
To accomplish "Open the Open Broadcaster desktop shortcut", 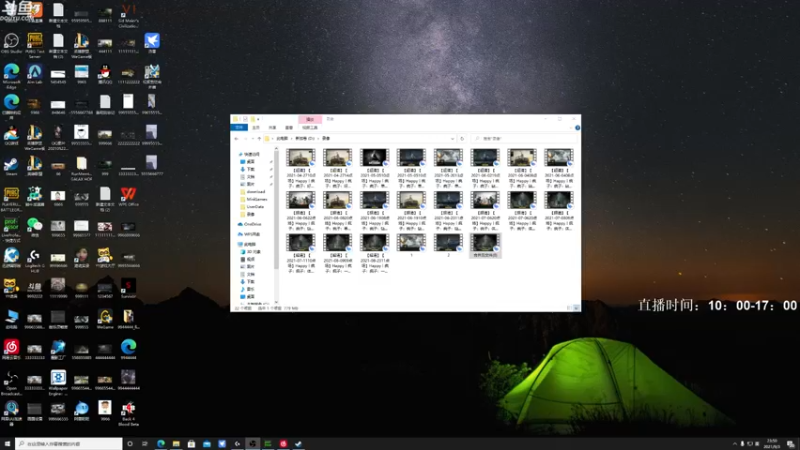I will [11, 383].
